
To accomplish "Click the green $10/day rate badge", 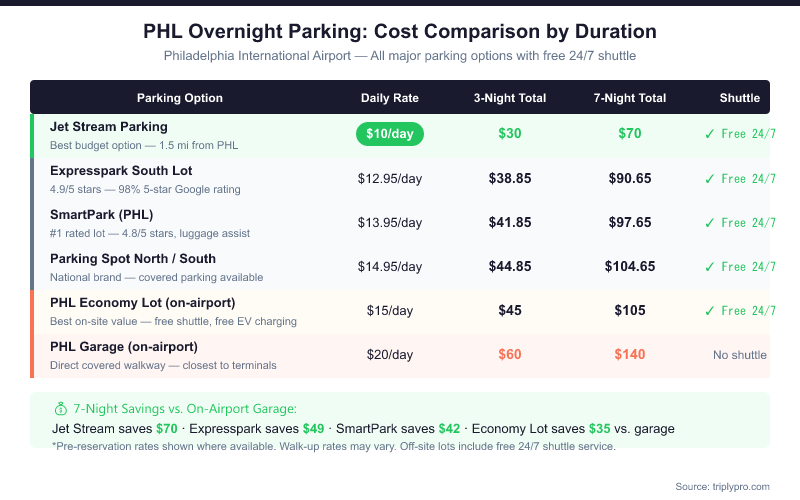I will pos(390,134).
